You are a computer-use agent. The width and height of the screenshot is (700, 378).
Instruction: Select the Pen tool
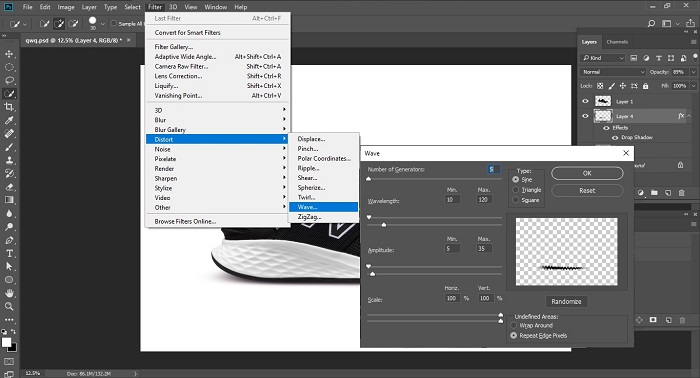click(9, 240)
